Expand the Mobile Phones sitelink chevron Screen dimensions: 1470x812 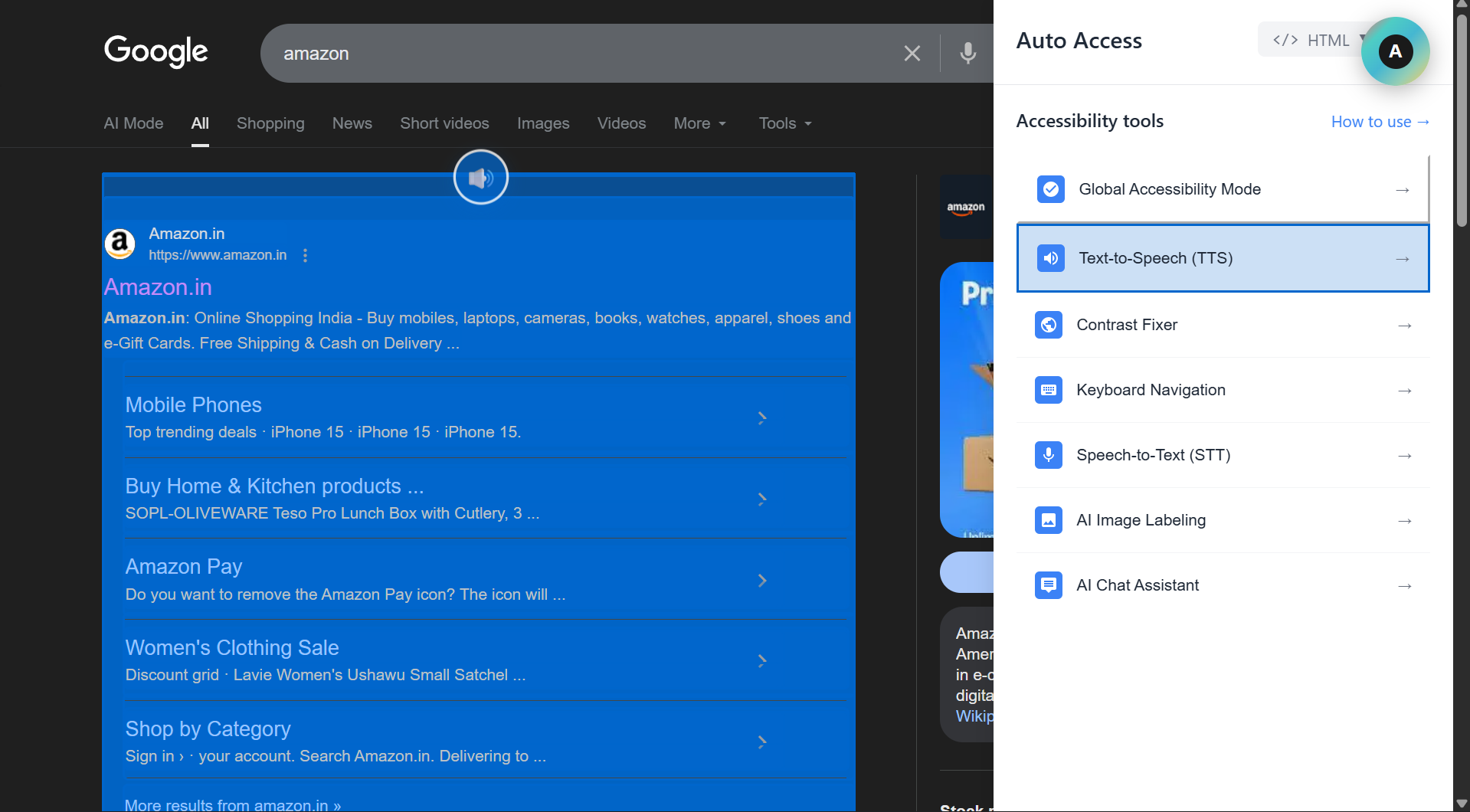point(762,417)
